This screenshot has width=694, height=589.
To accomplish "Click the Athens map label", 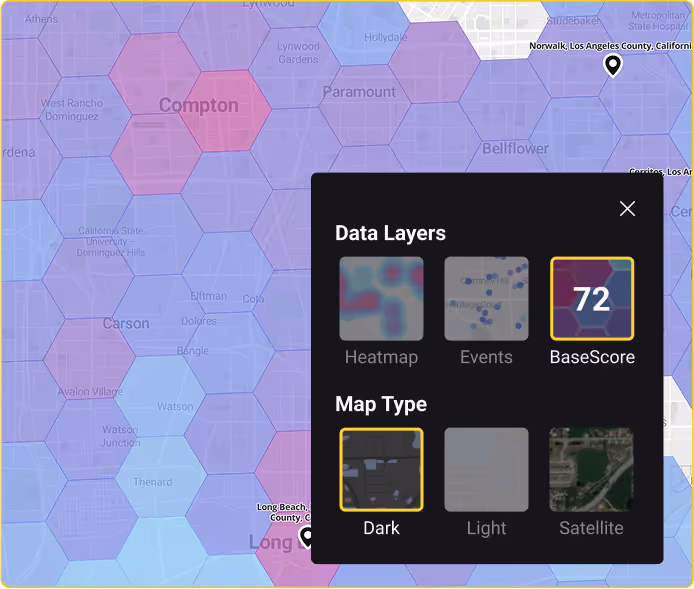I will [41, 19].
